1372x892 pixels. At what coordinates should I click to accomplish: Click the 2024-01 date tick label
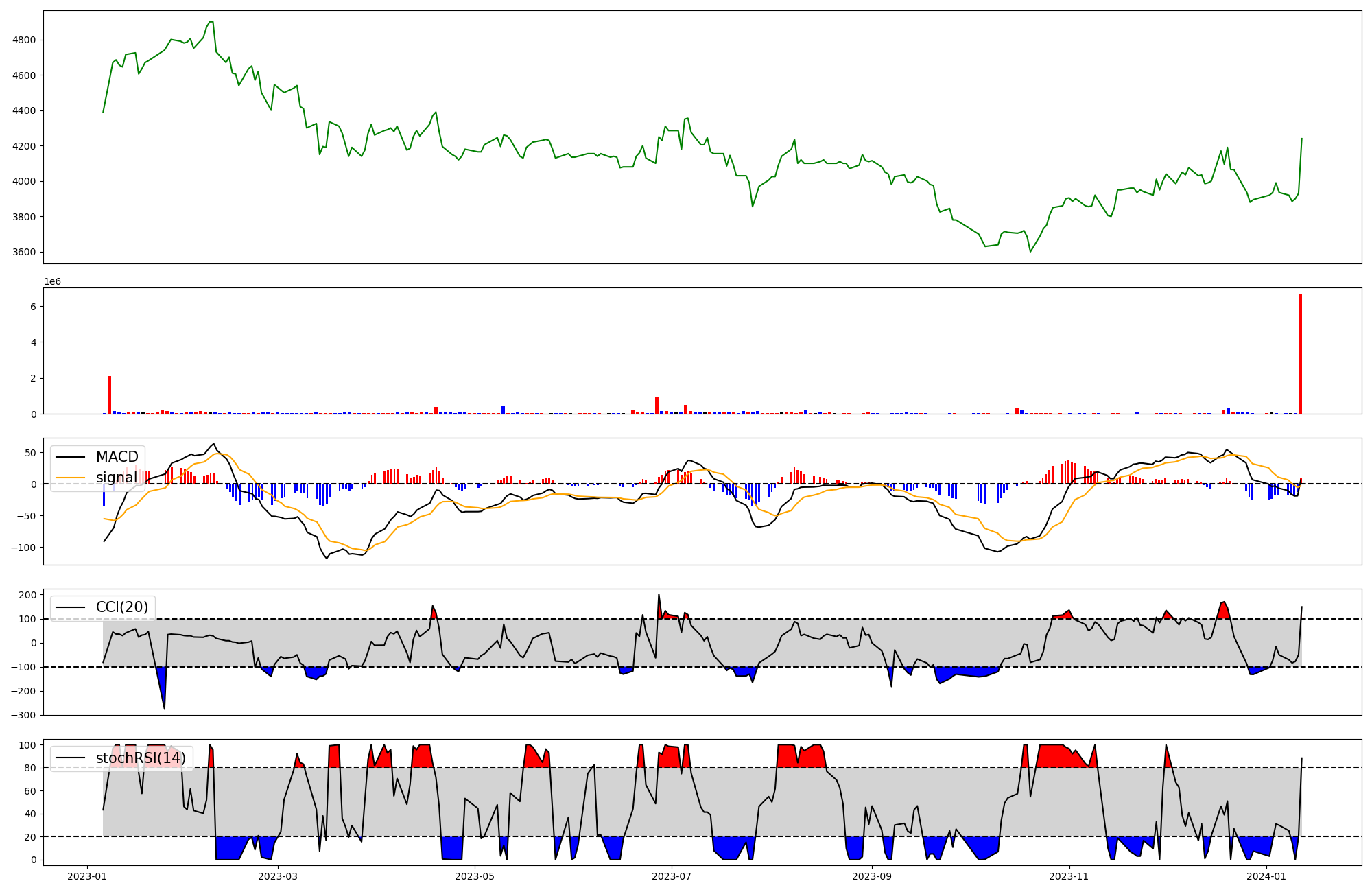pyautogui.click(x=1265, y=876)
